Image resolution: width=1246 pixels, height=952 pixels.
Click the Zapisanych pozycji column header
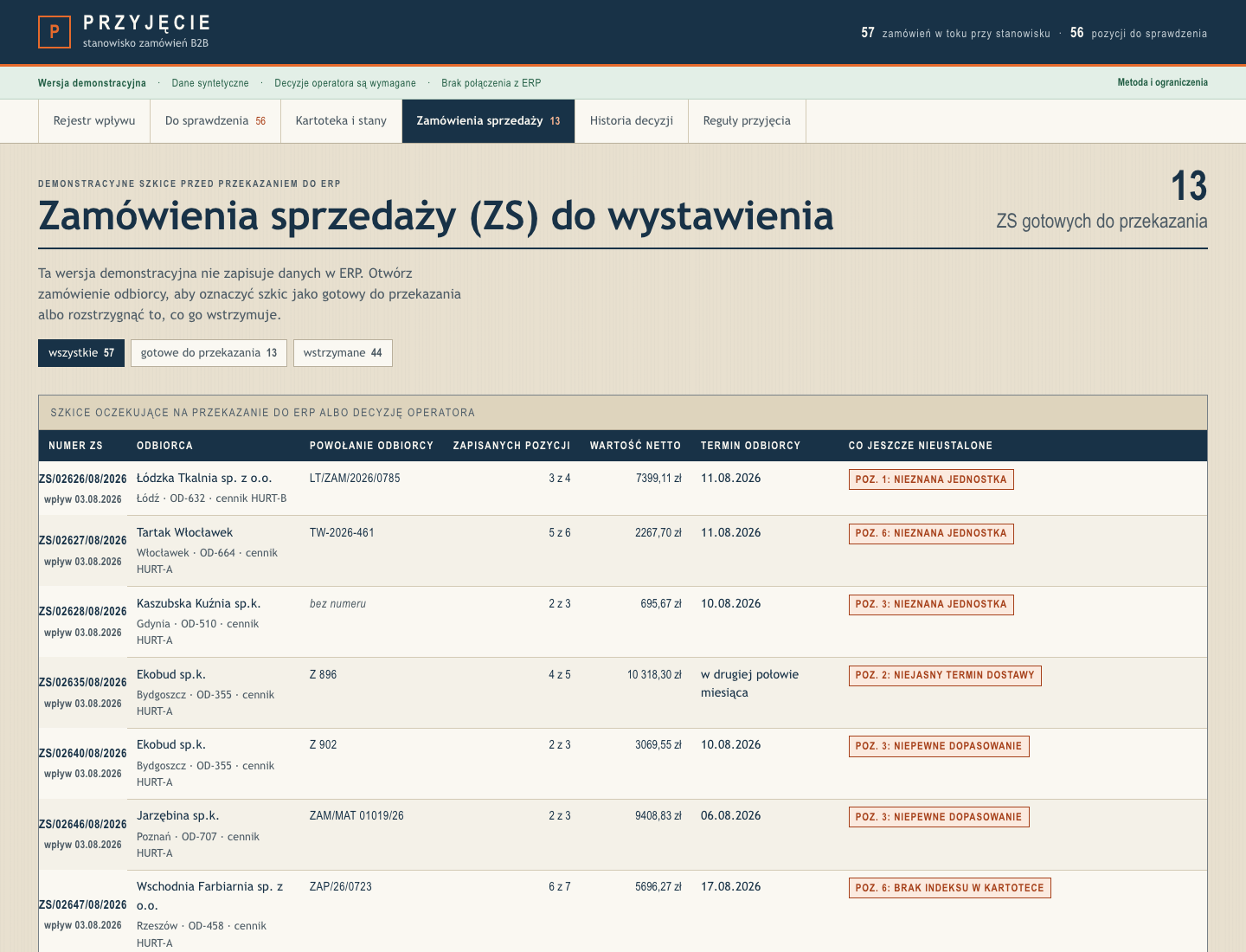511,446
